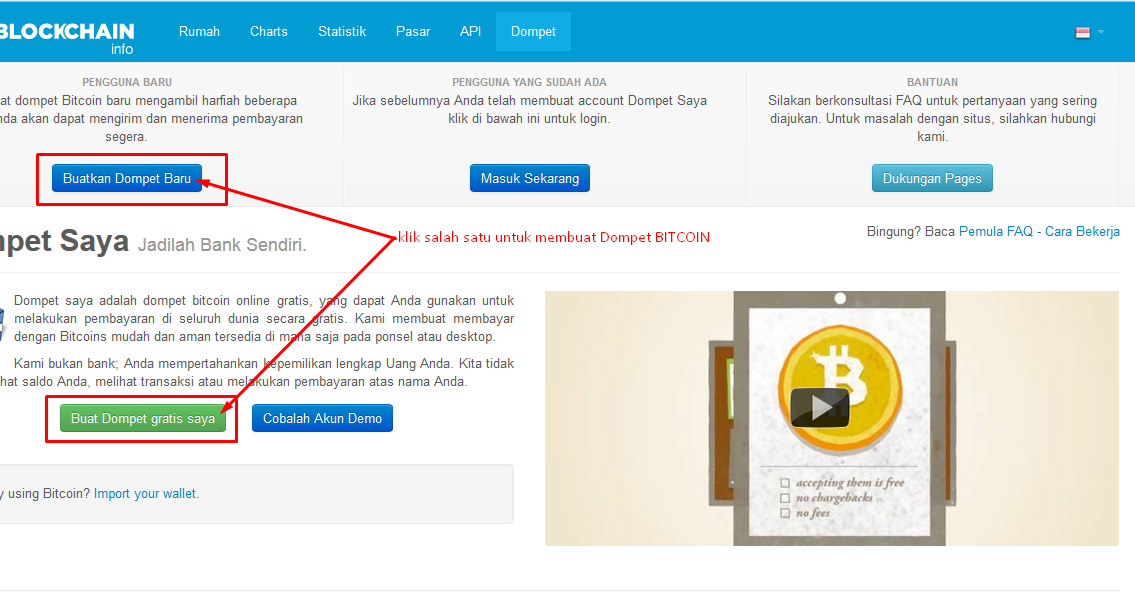1135x596 pixels.
Task: Follow the Import your wallet link
Action: click(x=145, y=494)
